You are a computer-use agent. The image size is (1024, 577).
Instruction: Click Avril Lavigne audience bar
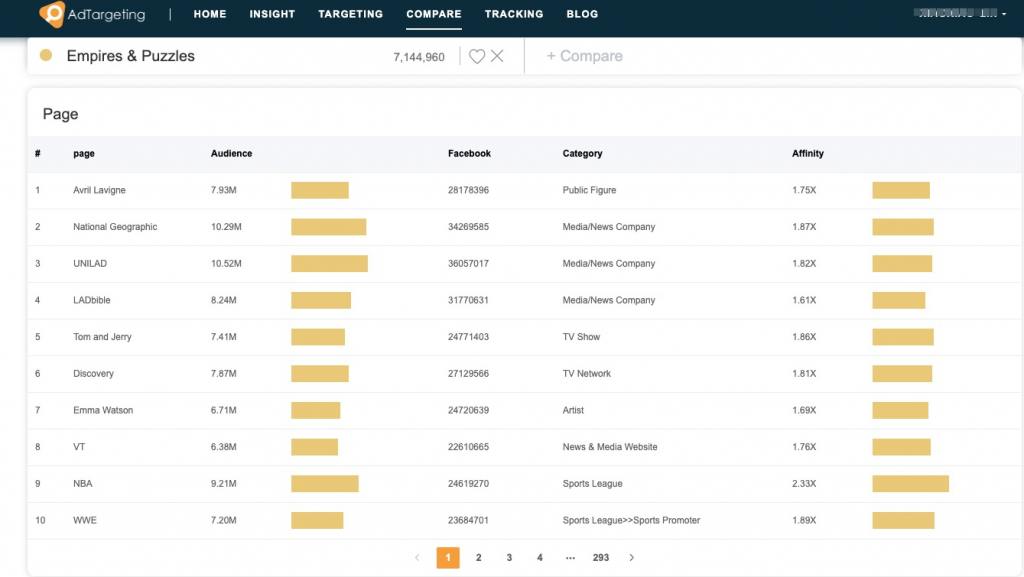click(x=320, y=190)
